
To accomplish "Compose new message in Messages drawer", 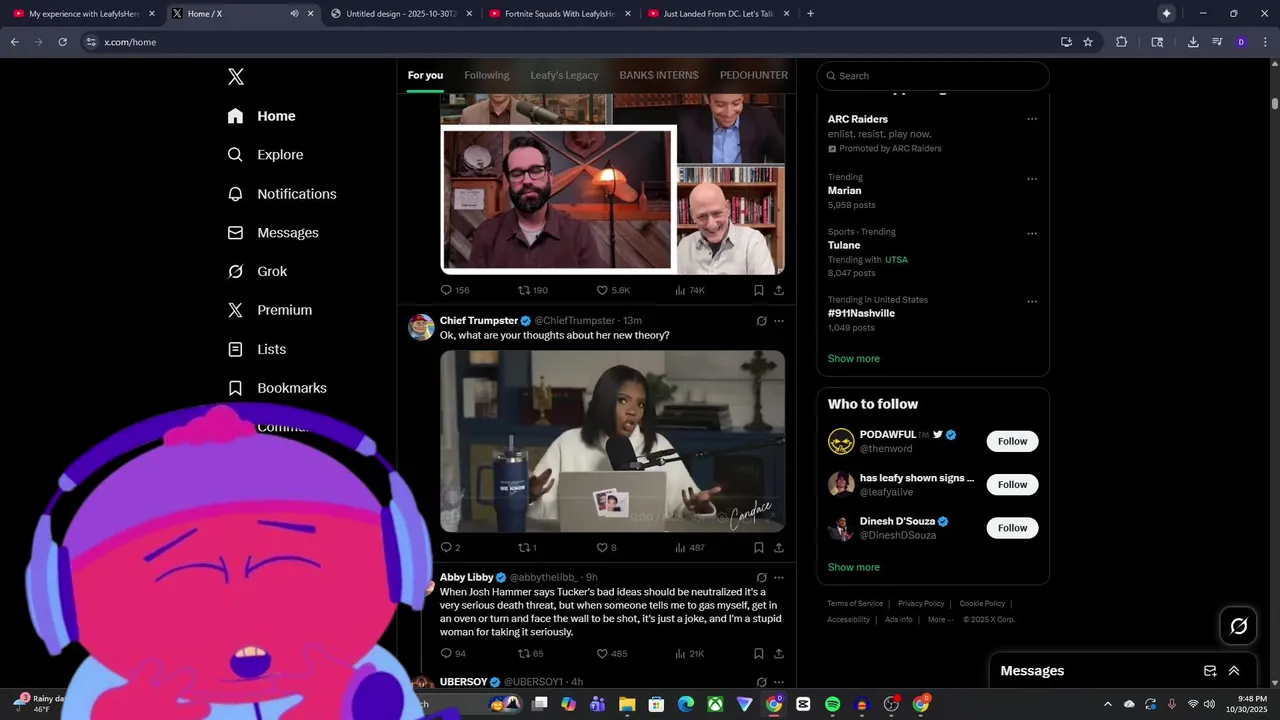I will pos(1210,671).
